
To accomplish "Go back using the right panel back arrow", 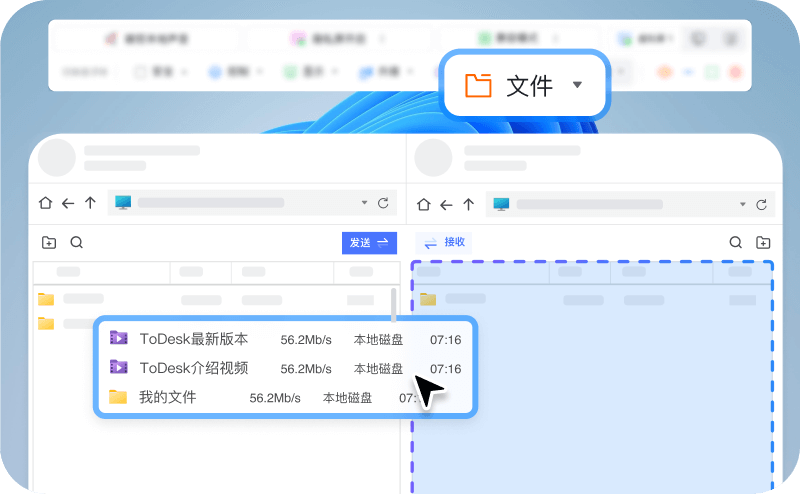I will pos(447,204).
